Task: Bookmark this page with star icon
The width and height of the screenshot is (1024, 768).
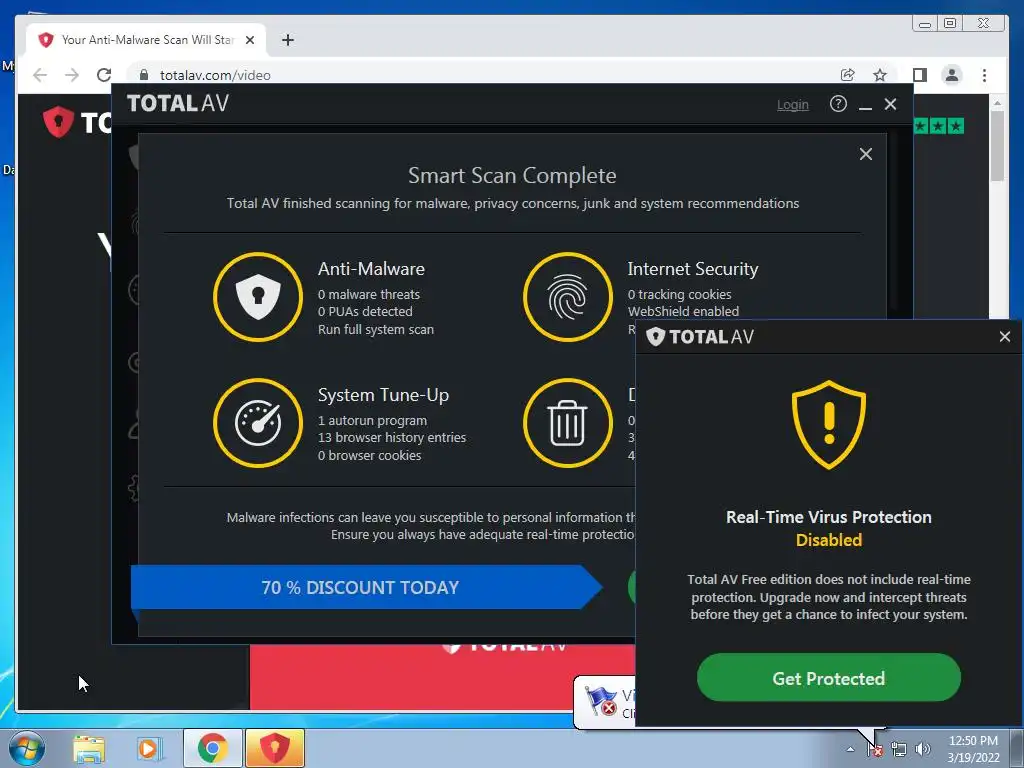Action: pyautogui.click(x=880, y=75)
